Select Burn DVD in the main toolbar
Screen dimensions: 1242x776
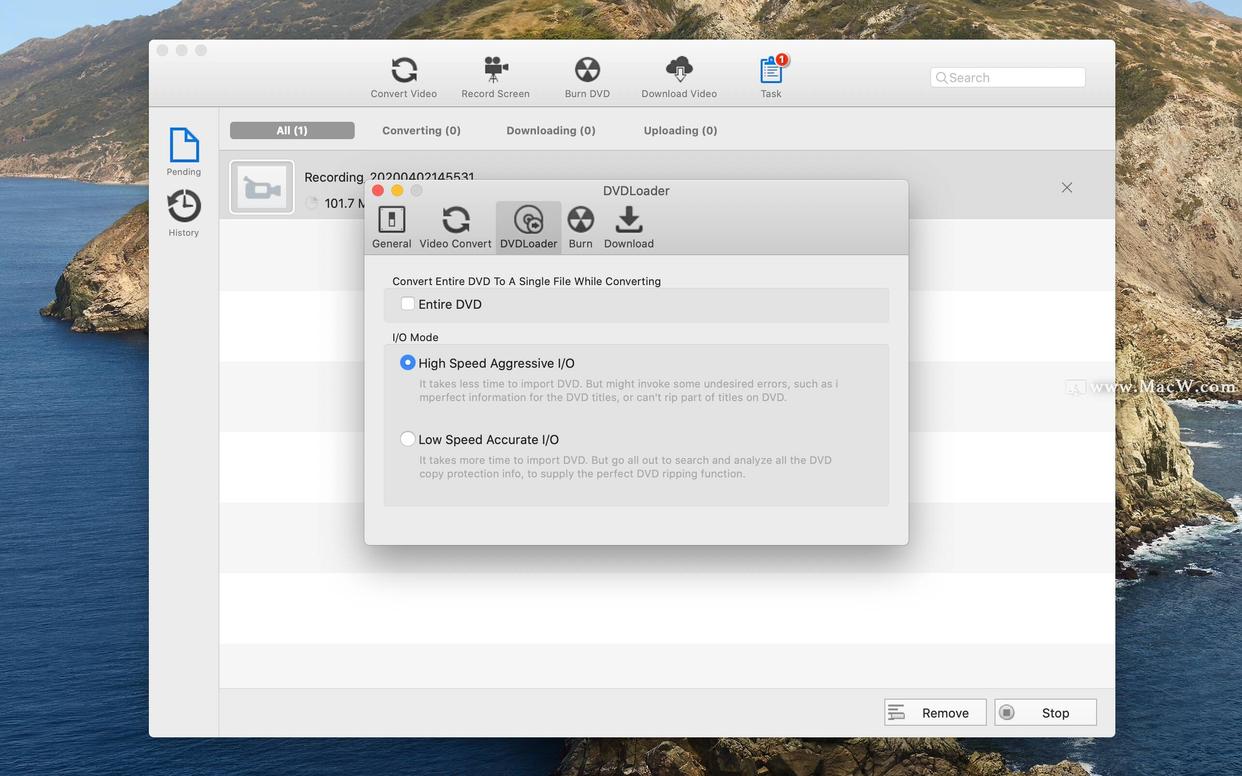pyautogui.click(x=587, y=77)
